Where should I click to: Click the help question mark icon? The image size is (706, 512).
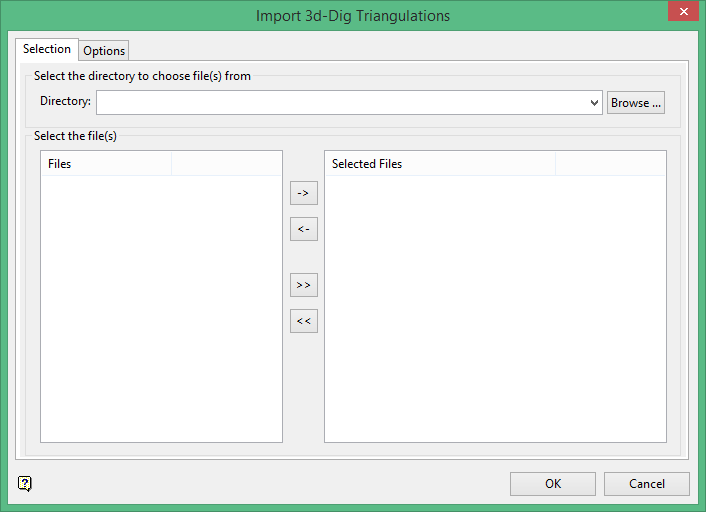[25, 484]
